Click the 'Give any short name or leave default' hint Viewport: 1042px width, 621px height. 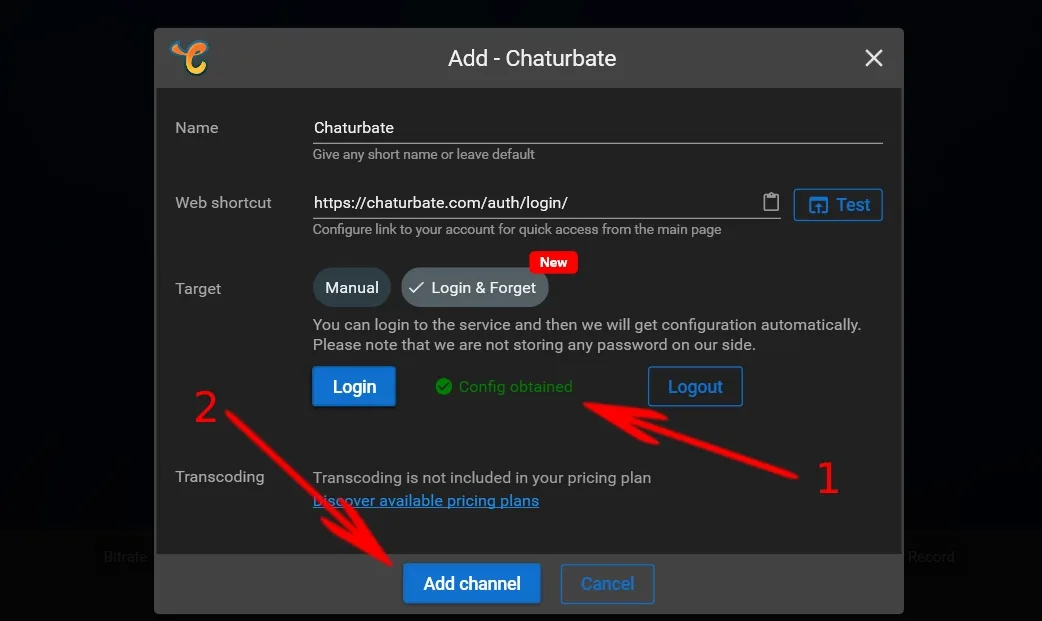point(424,154)
